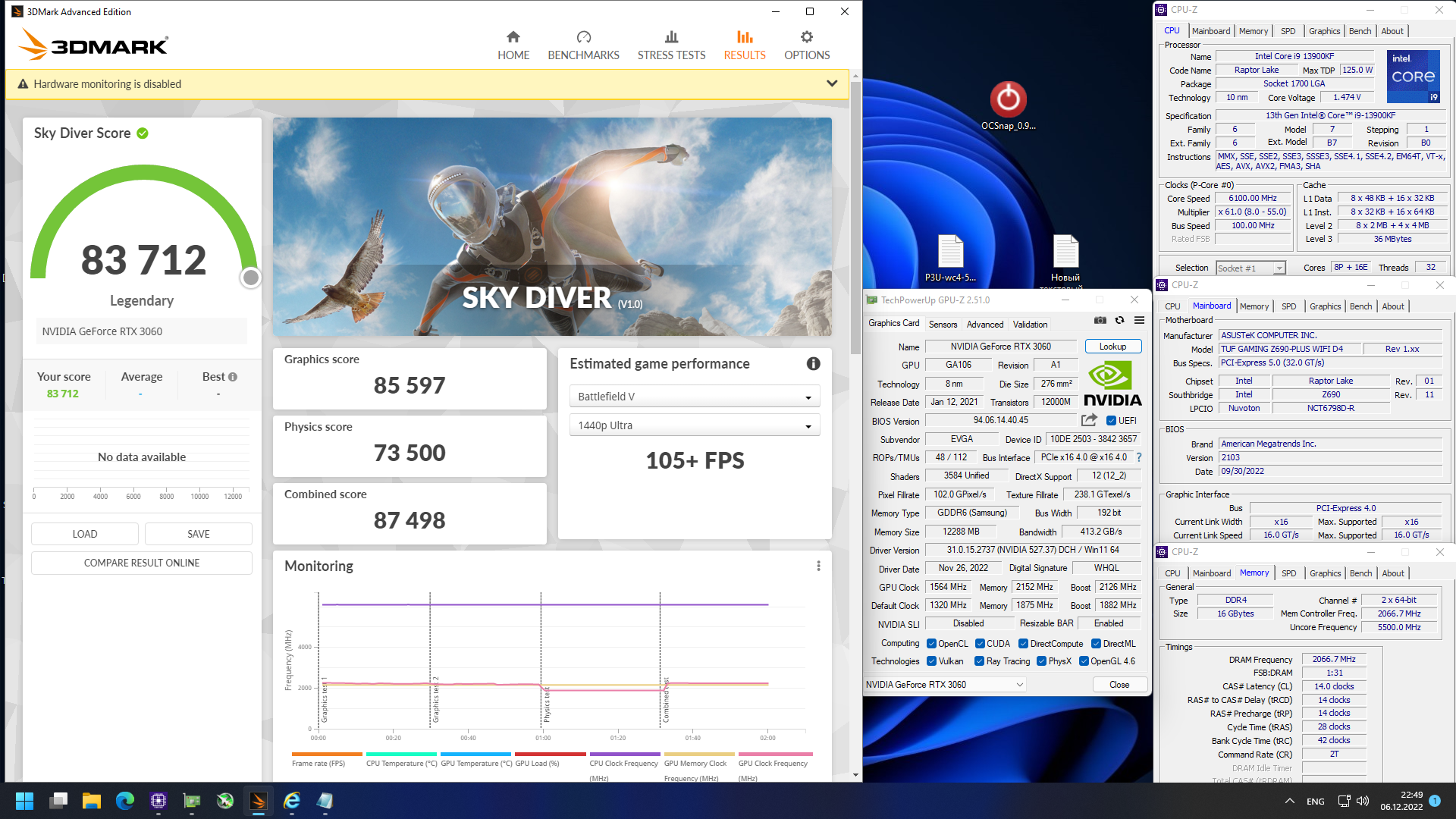This screenshot has width=1456, height=819.
Task: Launch Microsoft Edge from the taskbar
Action: (125, 801)
